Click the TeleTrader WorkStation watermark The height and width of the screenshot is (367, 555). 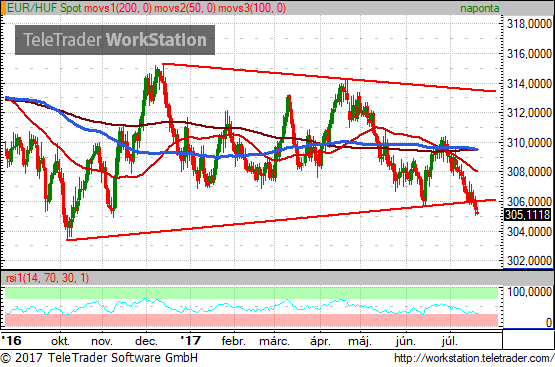115,40
